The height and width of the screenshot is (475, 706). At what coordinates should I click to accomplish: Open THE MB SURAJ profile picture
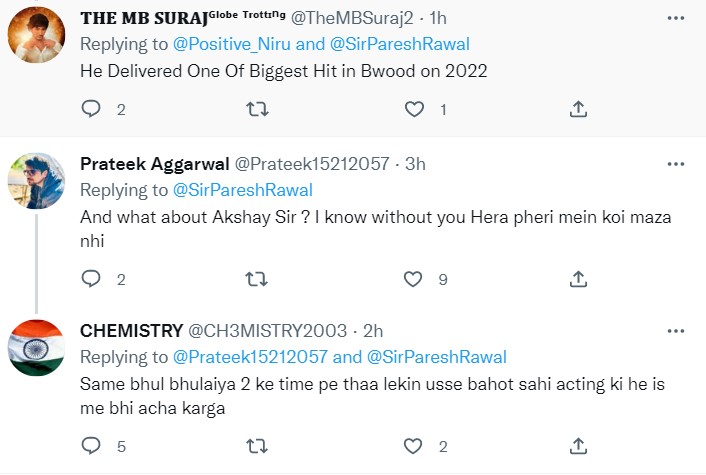coord(37,39)
